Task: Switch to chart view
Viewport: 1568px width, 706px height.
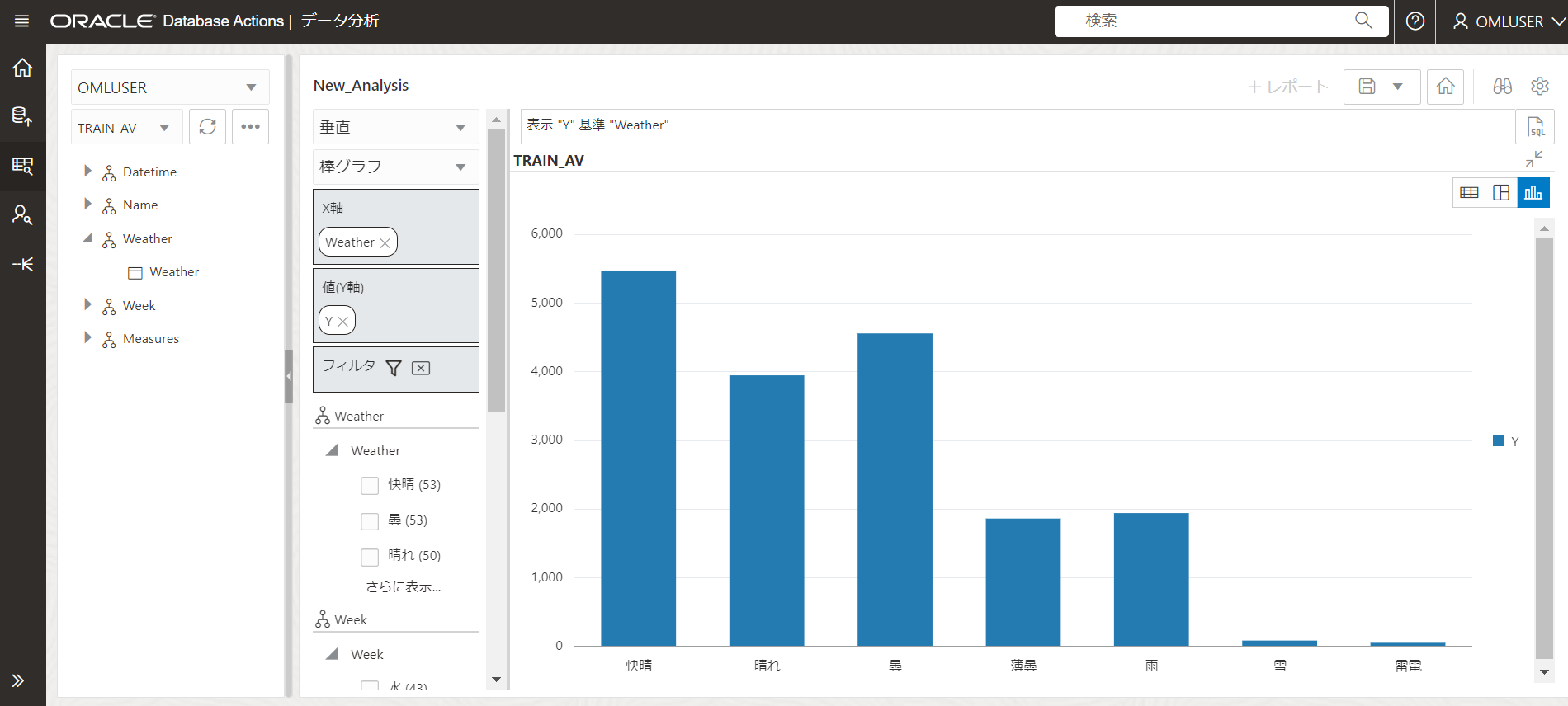Action: point(1533,193)
